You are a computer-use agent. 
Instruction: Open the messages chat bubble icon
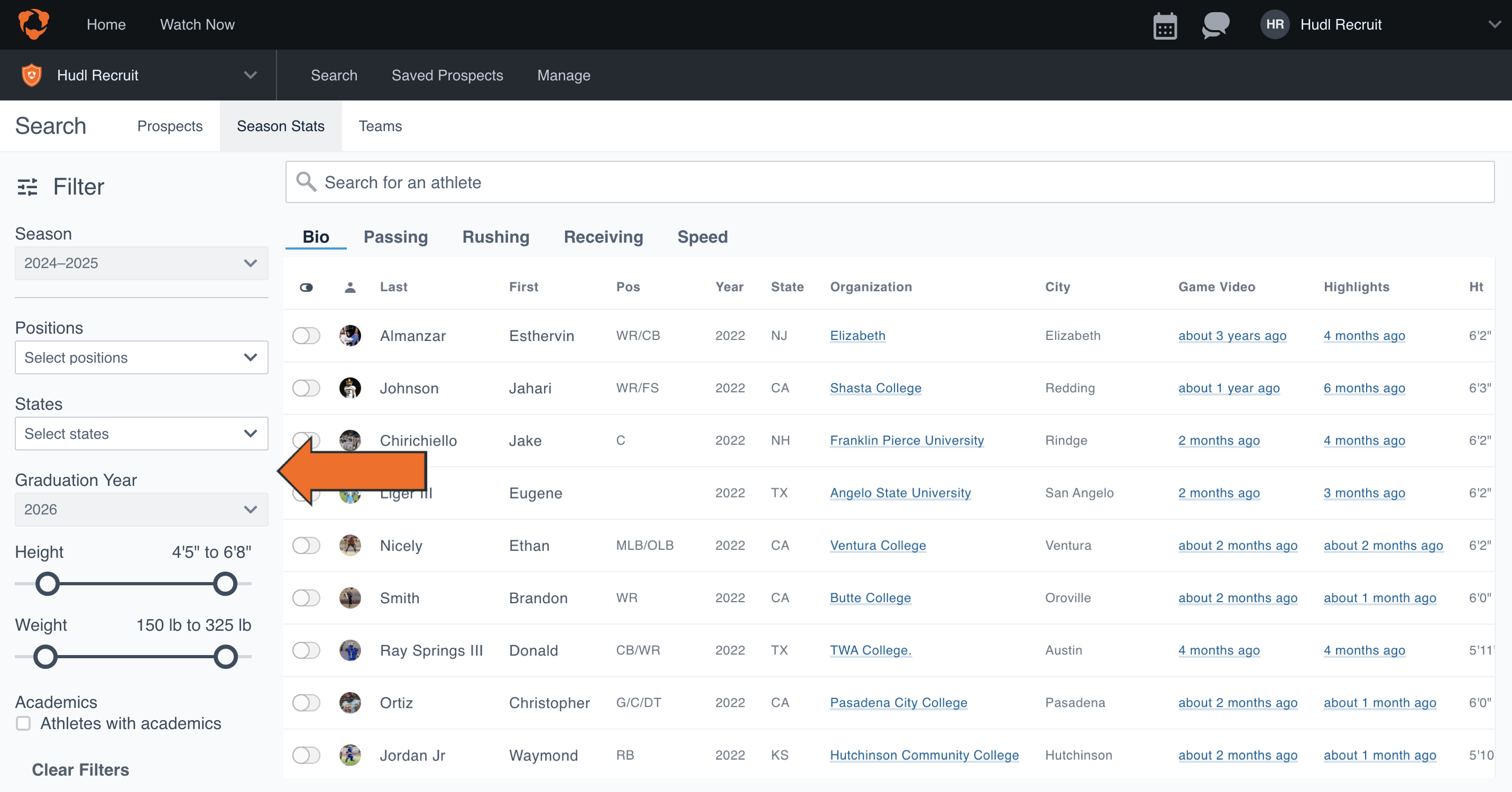1215,25
